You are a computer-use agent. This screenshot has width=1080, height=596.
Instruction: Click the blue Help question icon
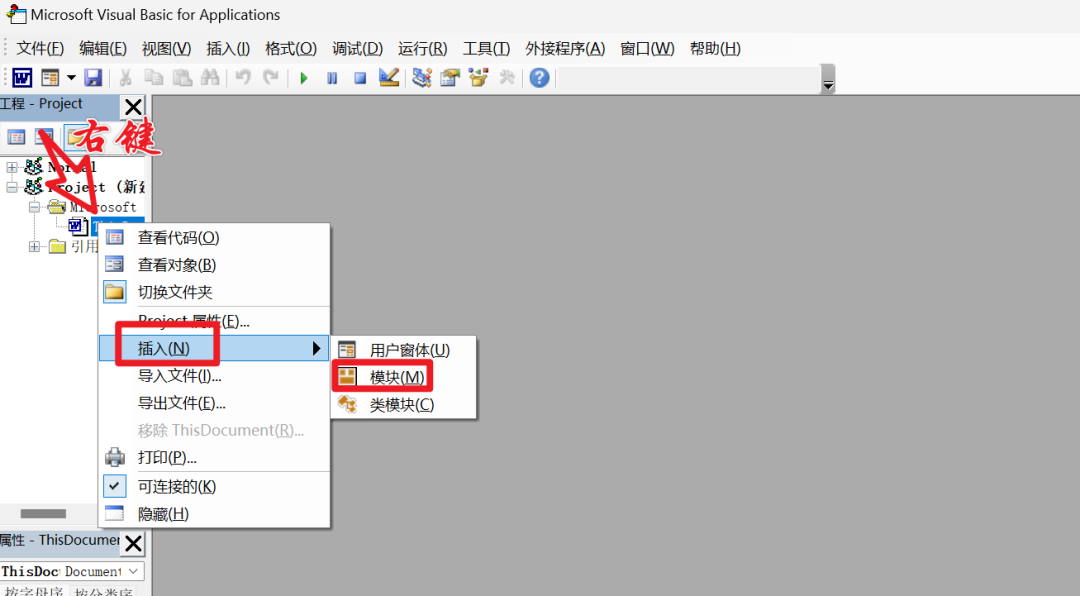(539, 78)
